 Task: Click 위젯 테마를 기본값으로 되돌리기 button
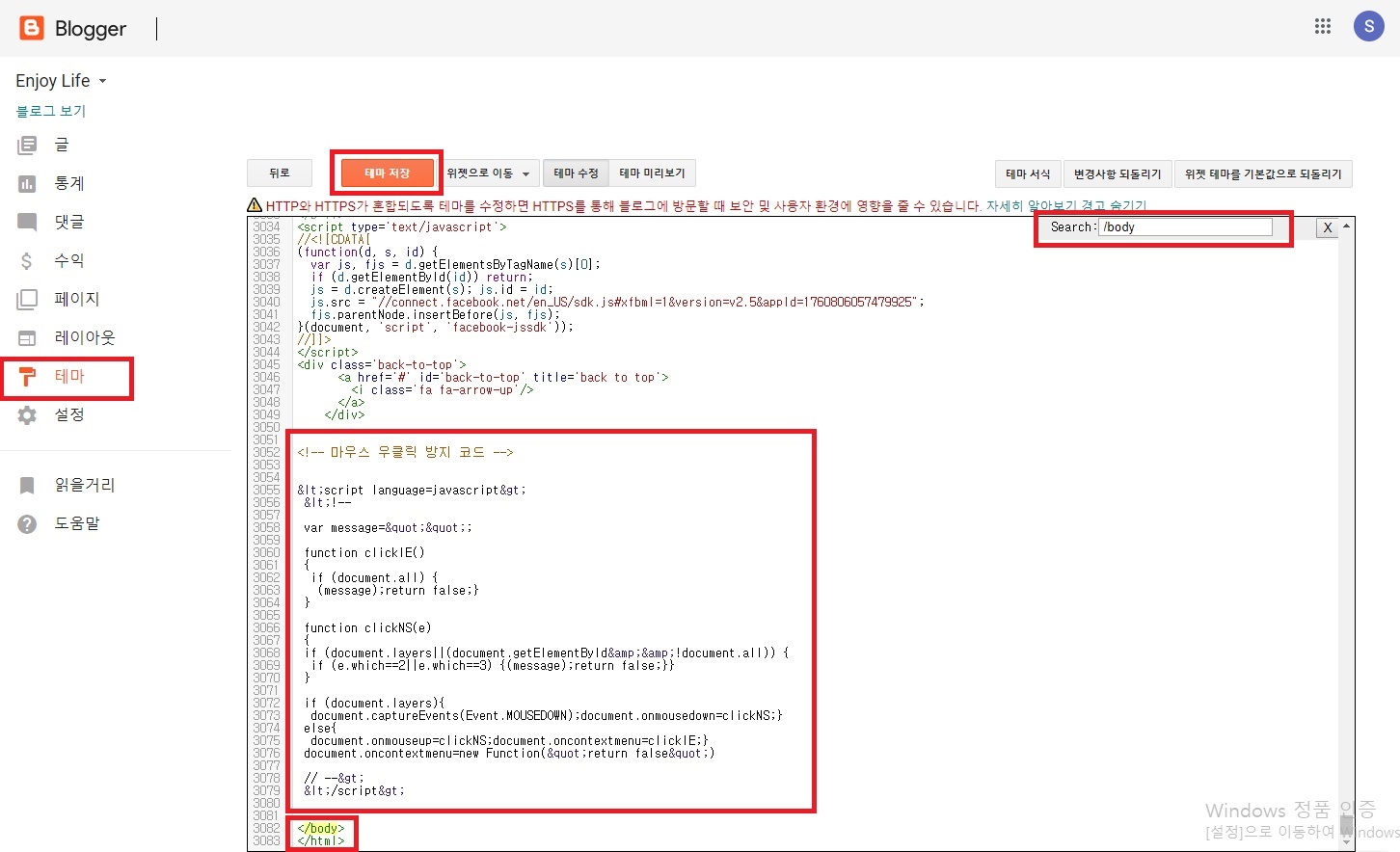pos(1263,173)
